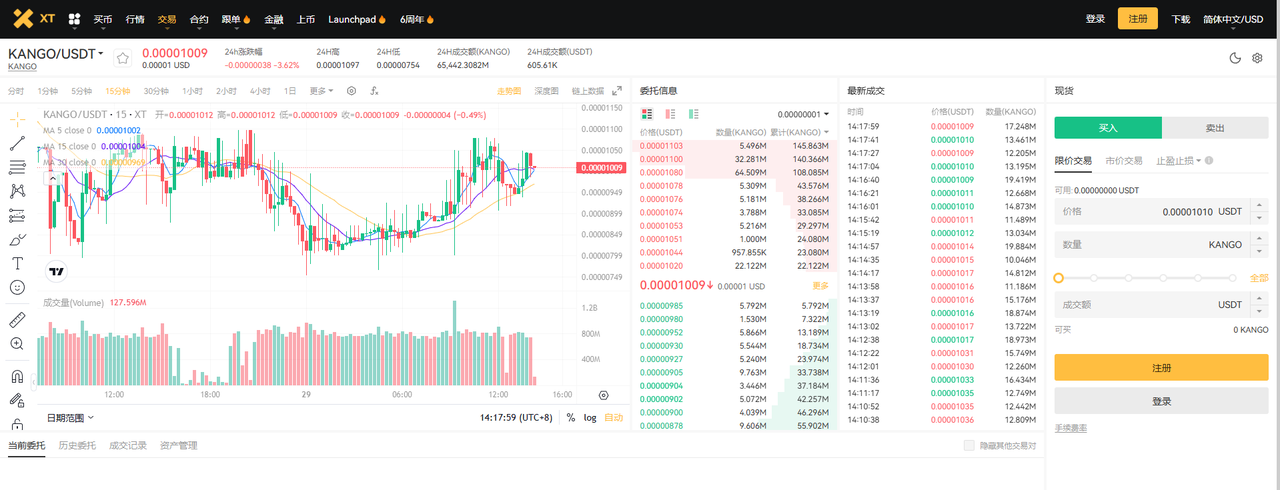Select the brush drawing tool
The height and width of the screenshot is (490, 1280).
[17, 239]
